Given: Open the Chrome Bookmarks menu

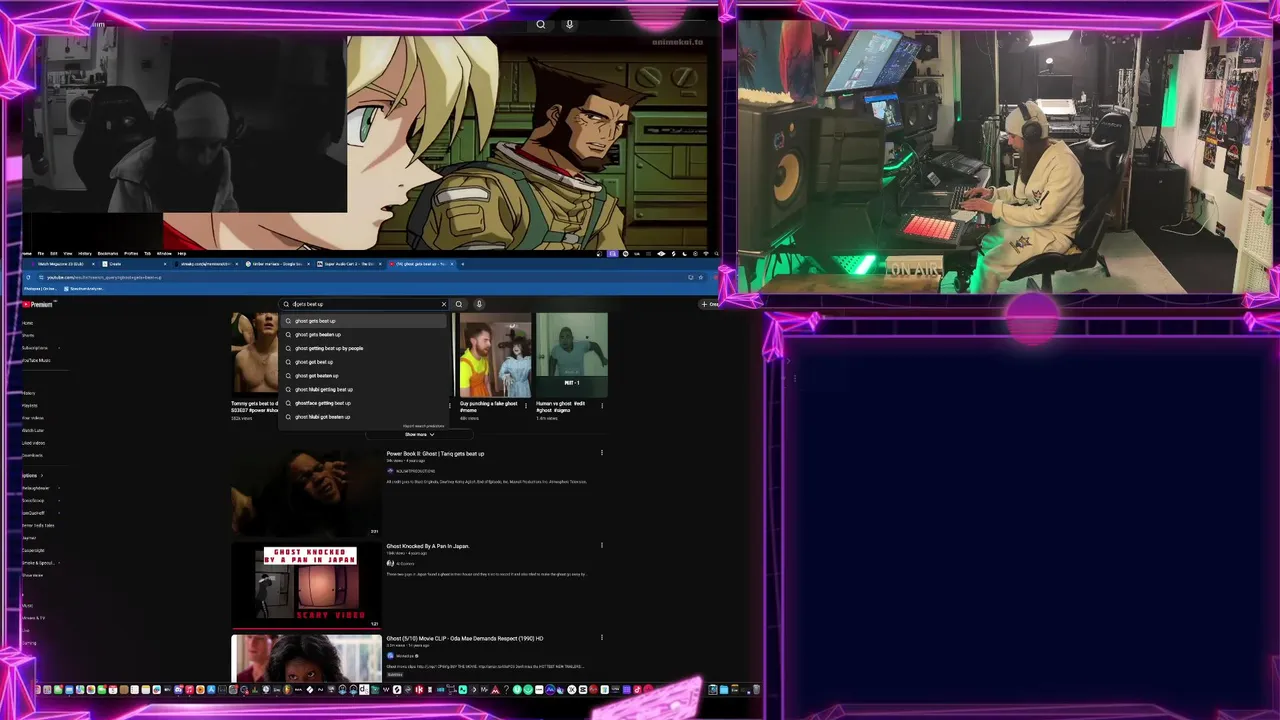Looking at the screenshot, I should 108,253.
